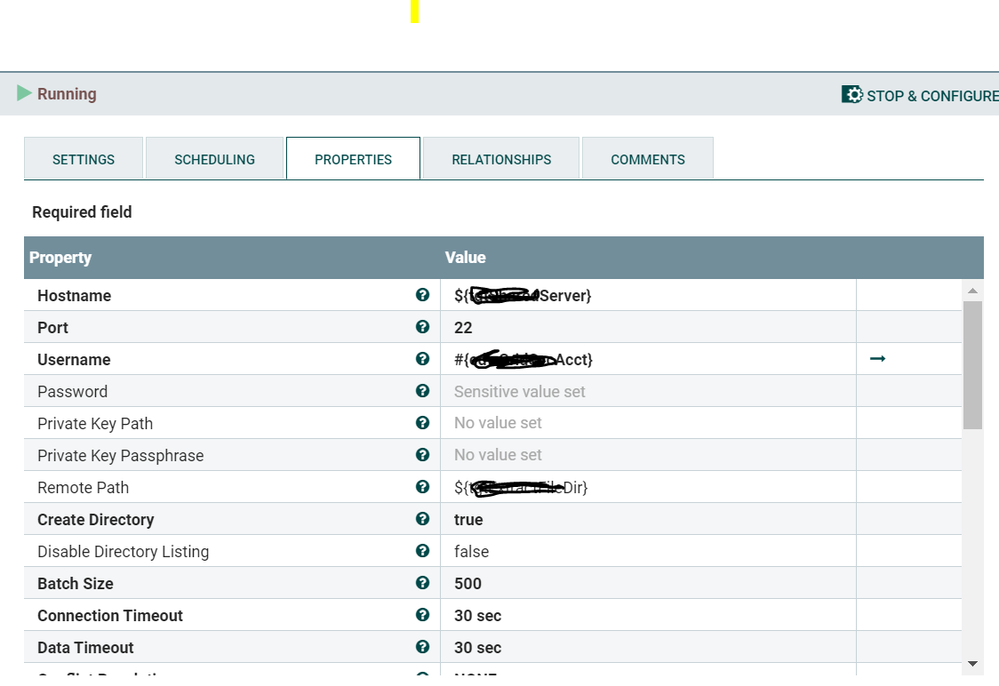The height and width of the screenshot is (686, 999).
Task: Click the Hostname value cell
Action: (648, 295)
